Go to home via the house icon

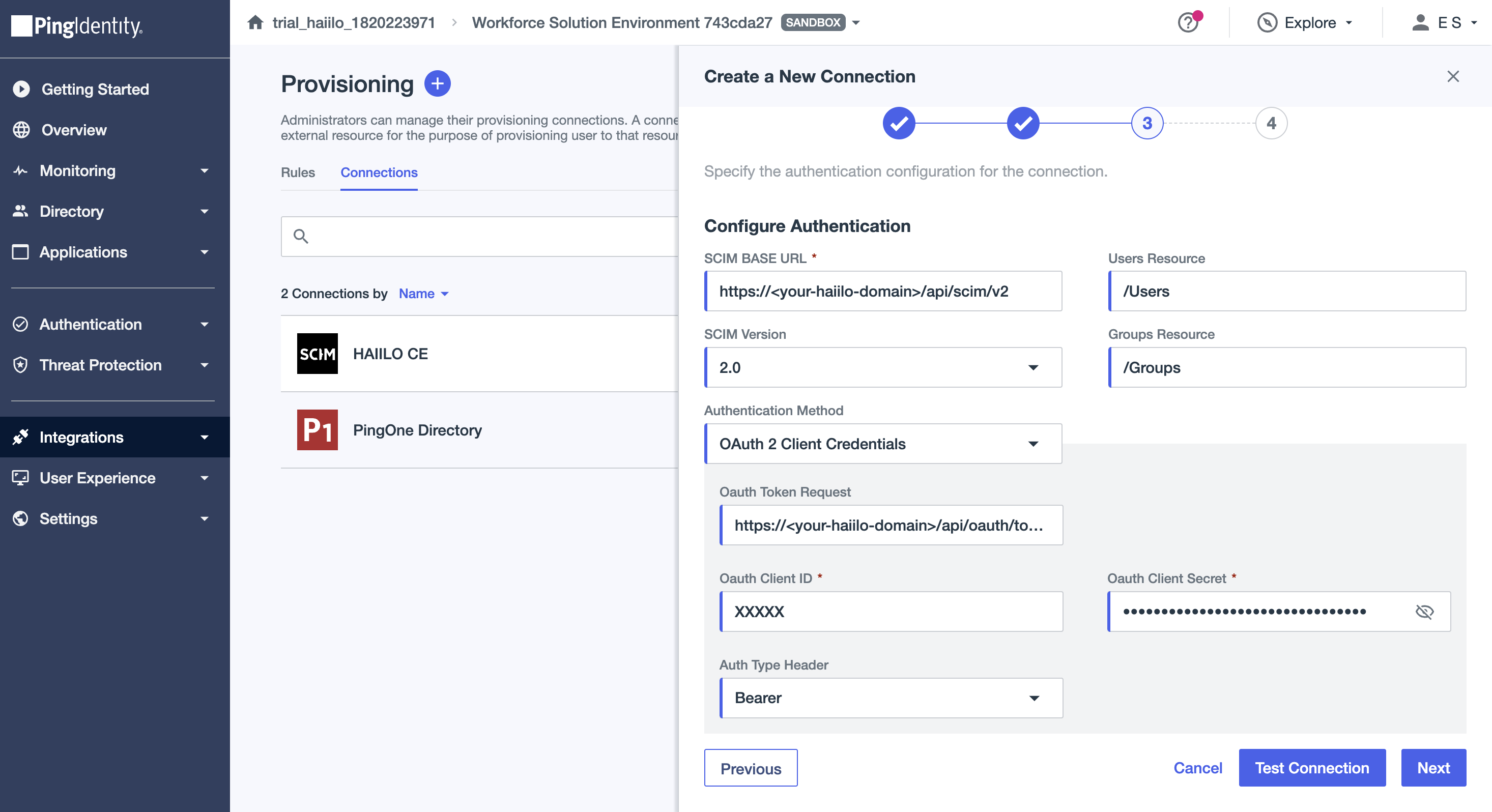pyautogui.click(x=255, y=22)
